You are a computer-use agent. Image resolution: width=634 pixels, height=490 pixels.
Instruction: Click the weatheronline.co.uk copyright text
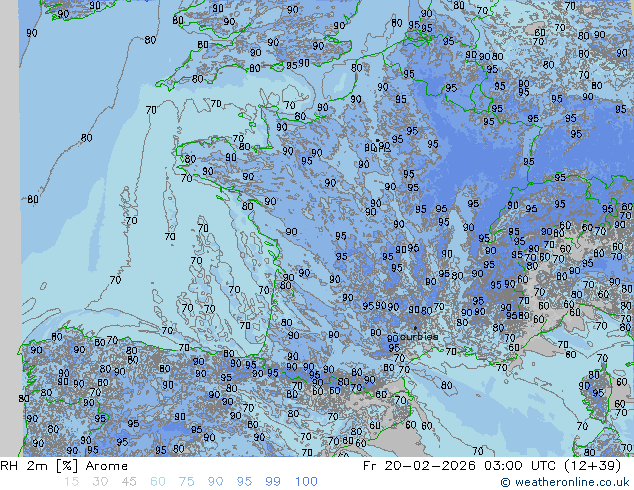[x=565, y=482]
